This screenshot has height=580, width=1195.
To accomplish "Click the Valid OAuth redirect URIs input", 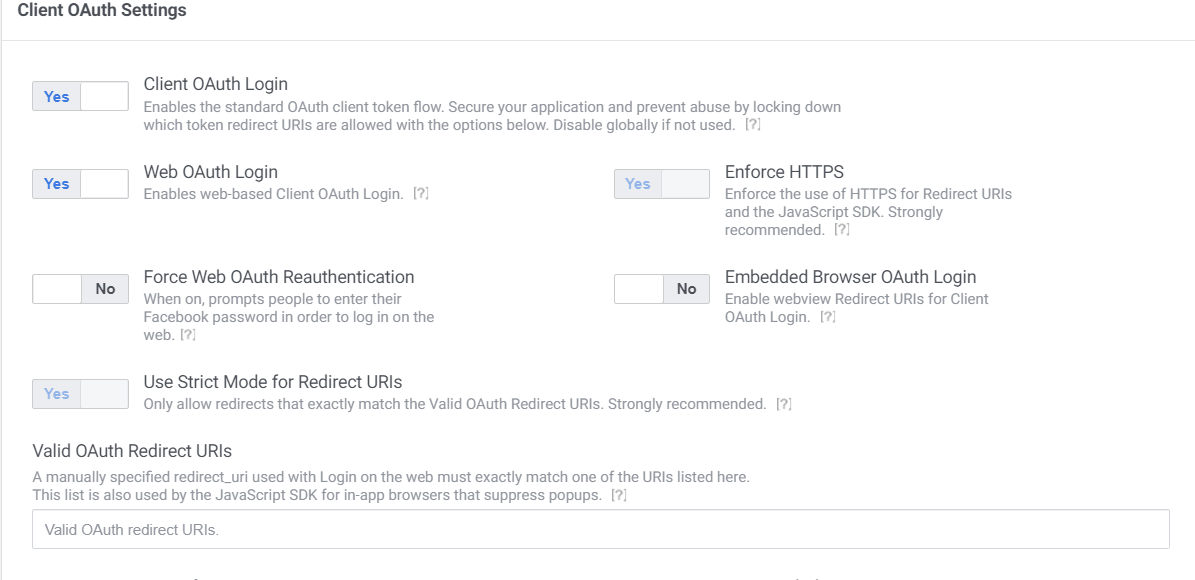I will click(600, 530).
